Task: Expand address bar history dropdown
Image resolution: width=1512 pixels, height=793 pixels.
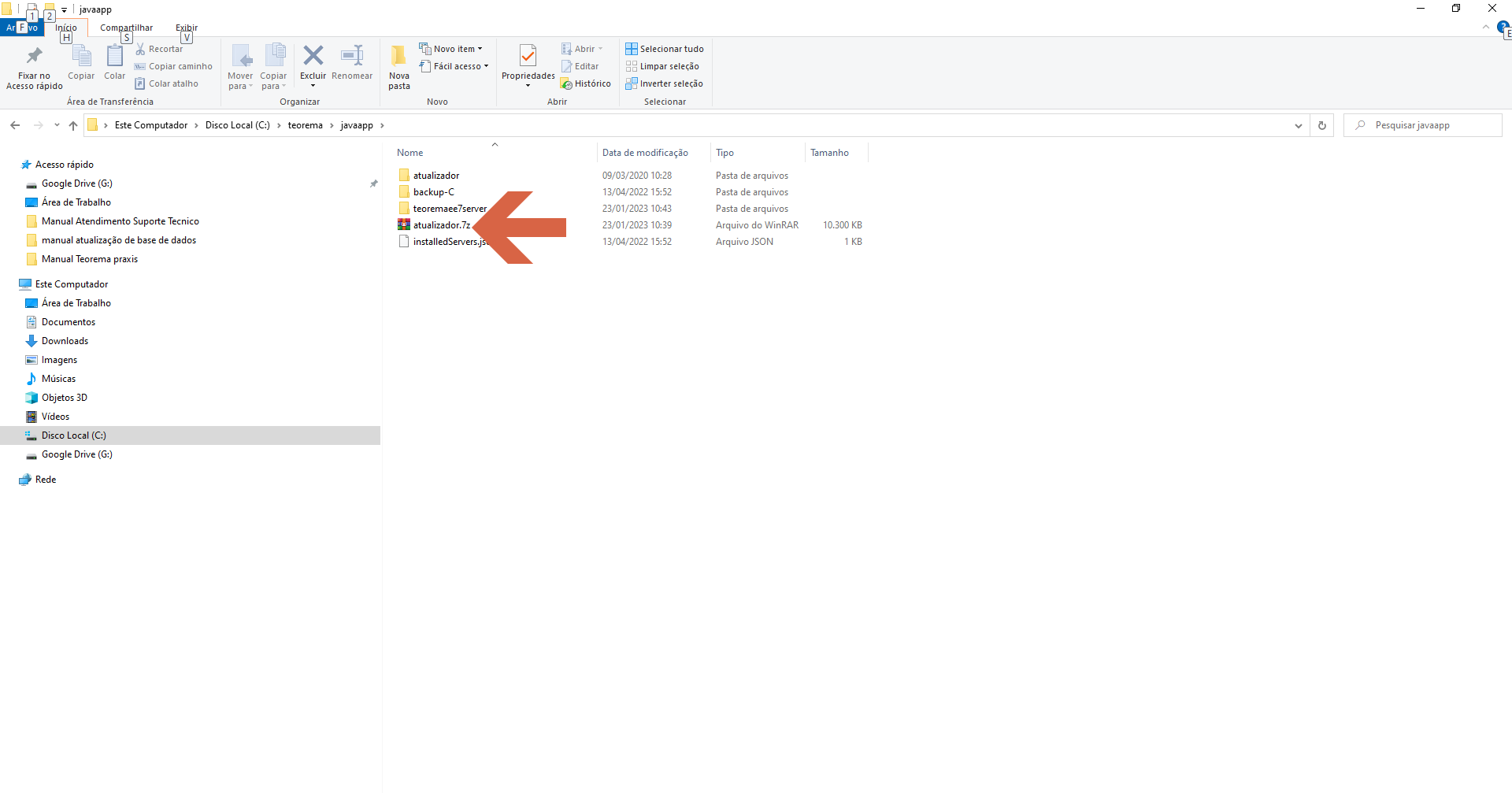Action: pyautogui.click(x=1299, y=125)
